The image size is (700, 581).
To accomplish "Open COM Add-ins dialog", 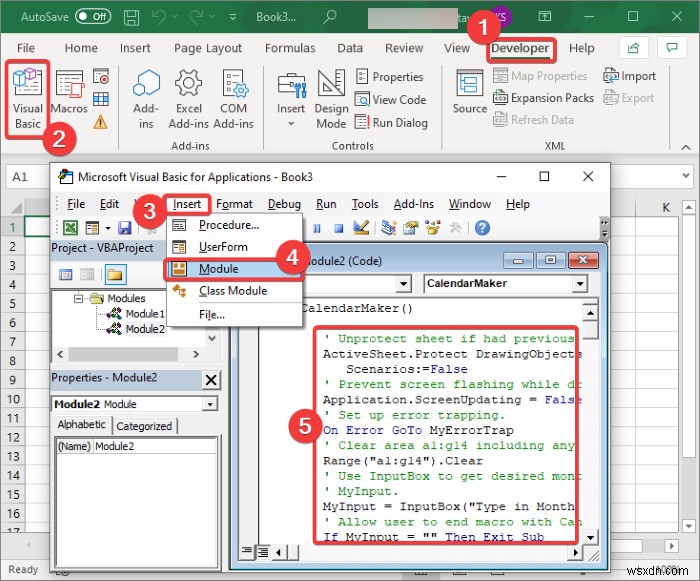I will coord(233,99).
